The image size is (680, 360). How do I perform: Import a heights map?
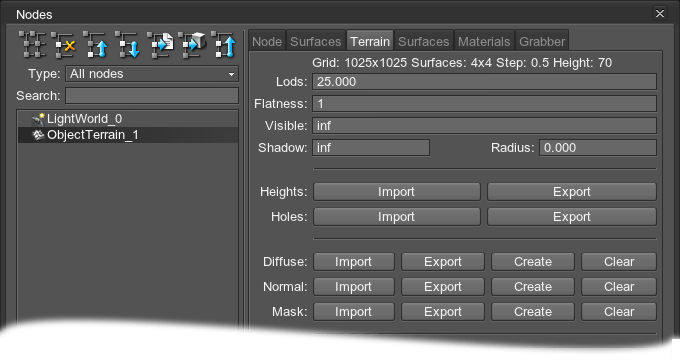[396, 192]
